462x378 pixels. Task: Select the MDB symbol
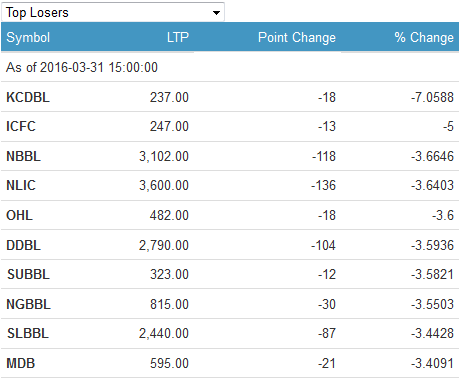coord(21,363)
